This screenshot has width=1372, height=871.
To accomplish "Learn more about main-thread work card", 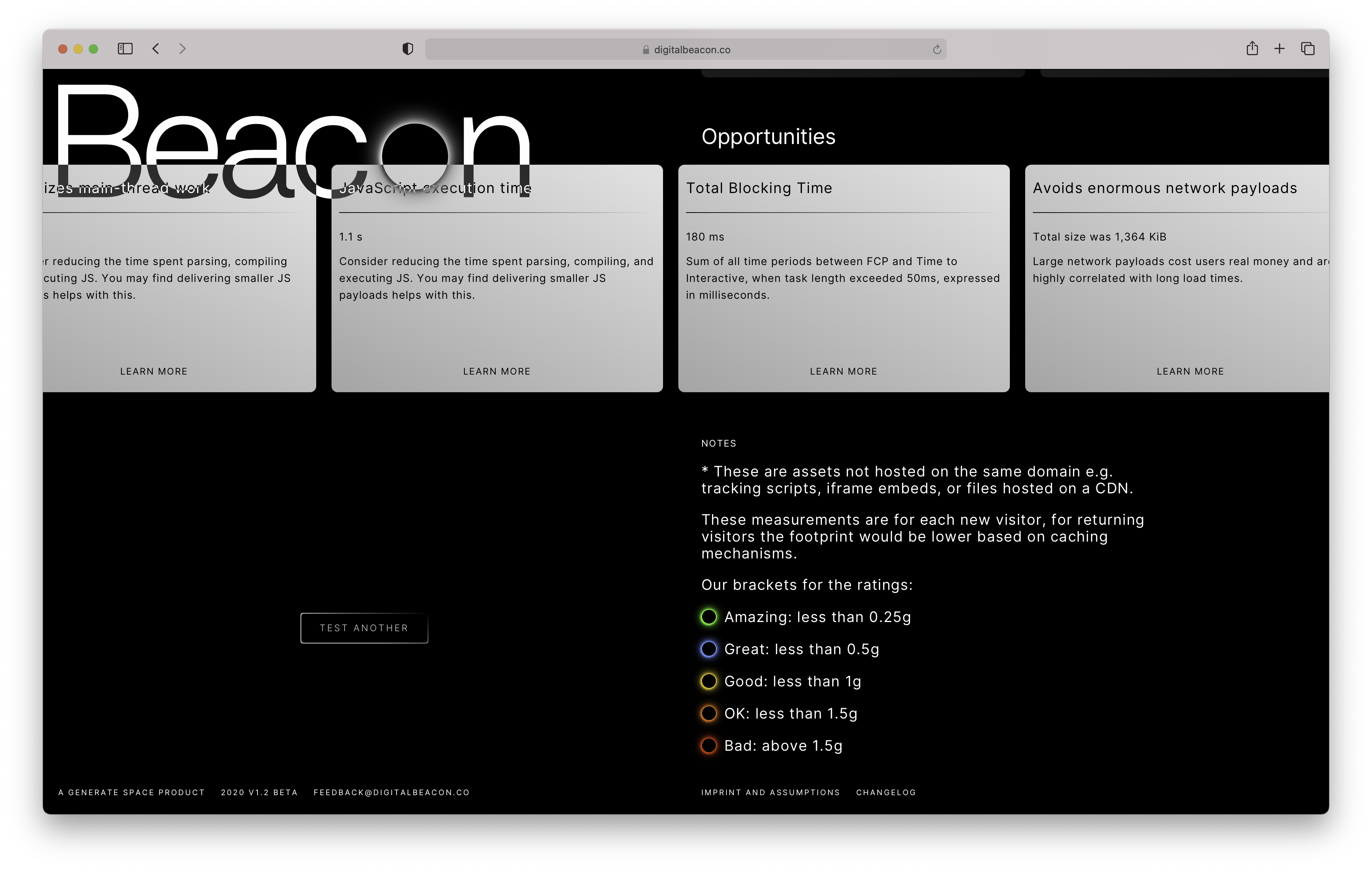I will [153, 372].
